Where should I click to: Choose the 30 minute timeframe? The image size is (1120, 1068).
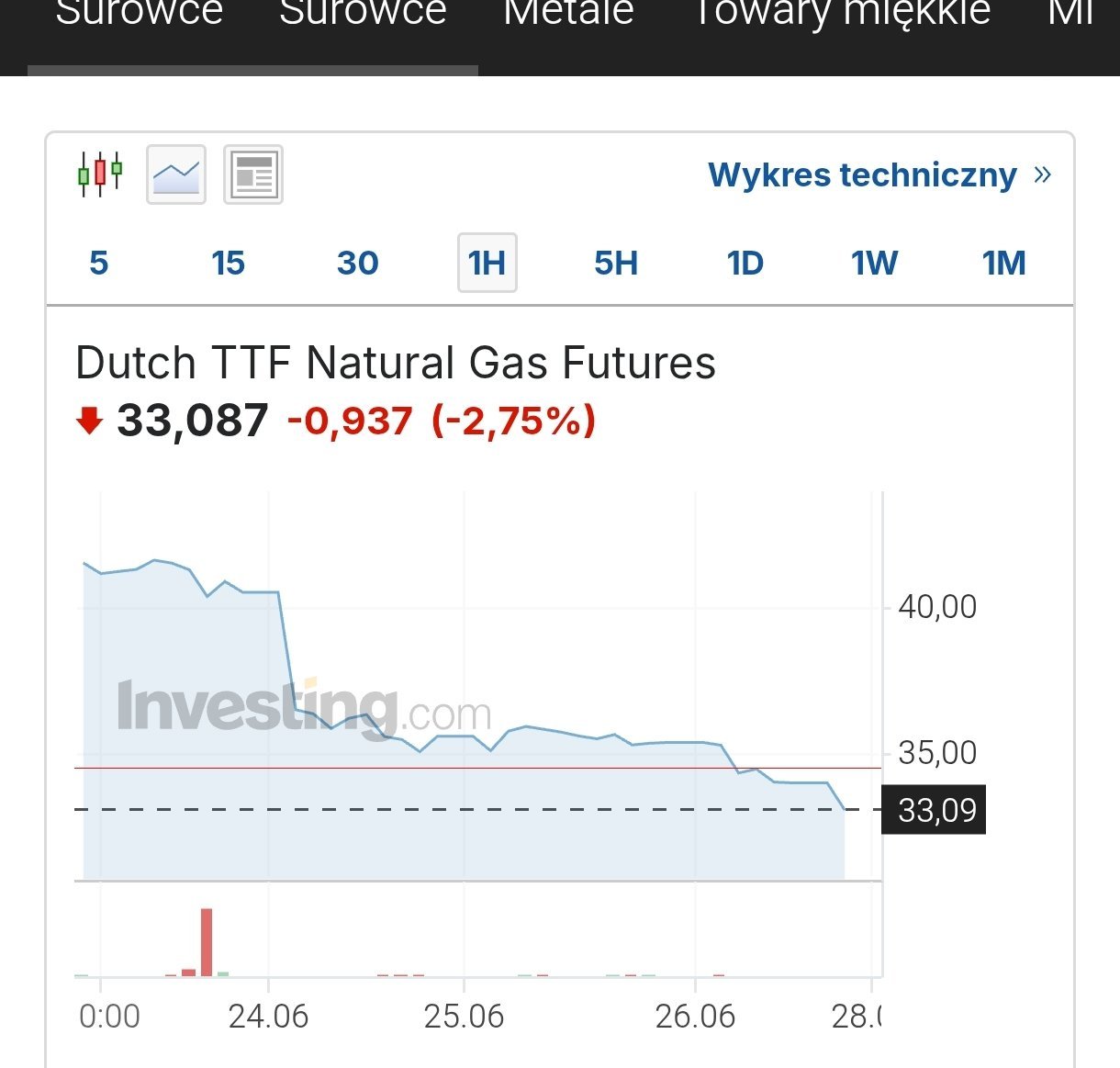357,264
